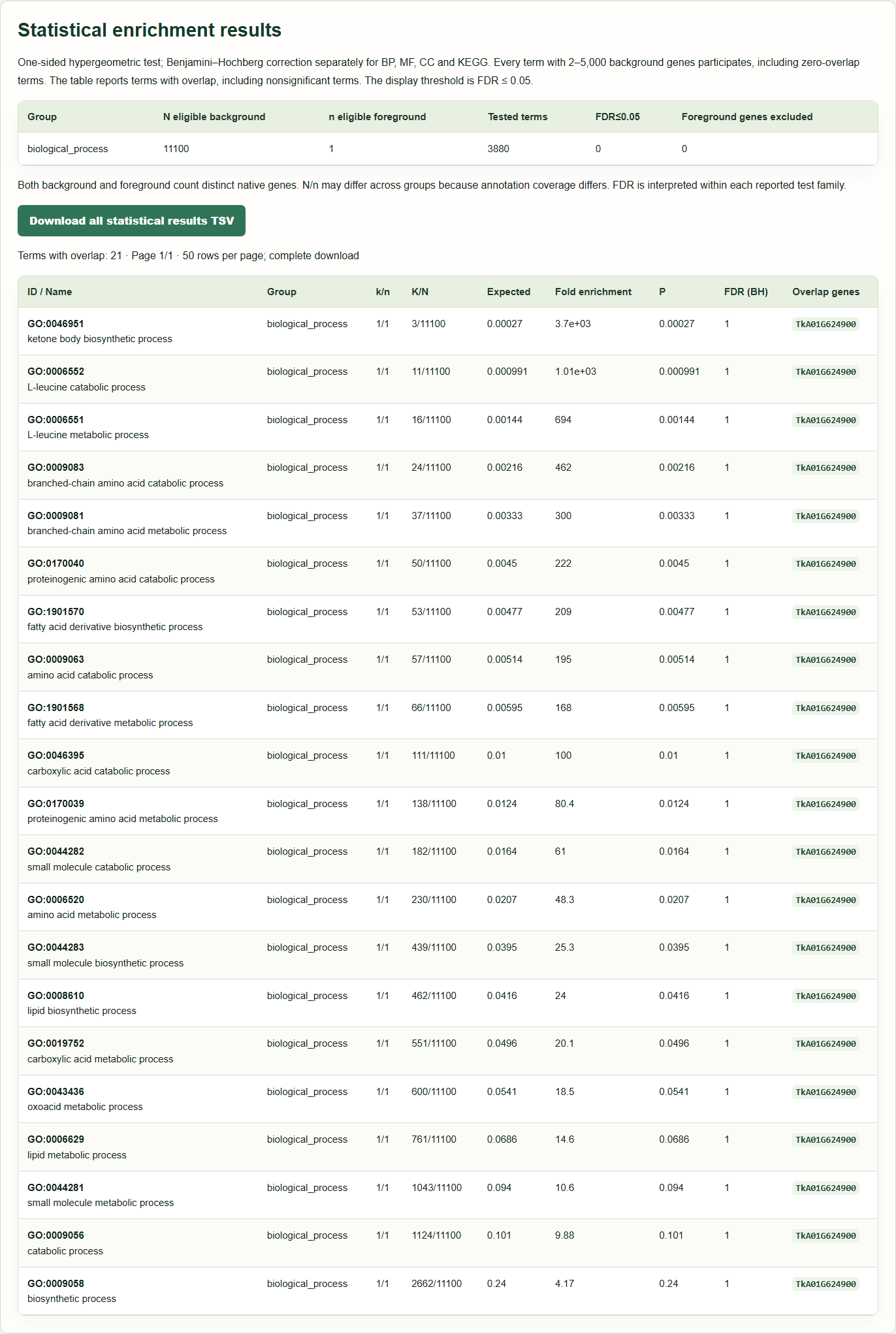Select the K/N value 2662/11100

point(436,1284)
